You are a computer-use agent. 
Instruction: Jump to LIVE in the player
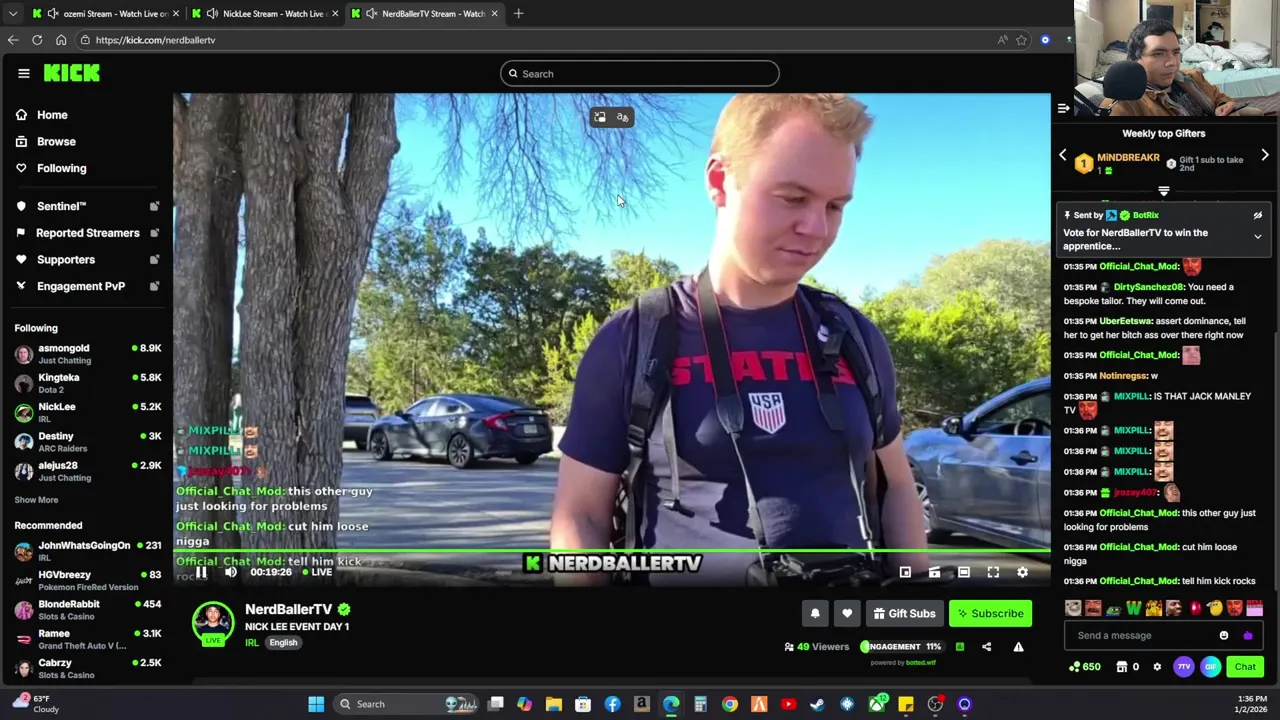point(316,573)
